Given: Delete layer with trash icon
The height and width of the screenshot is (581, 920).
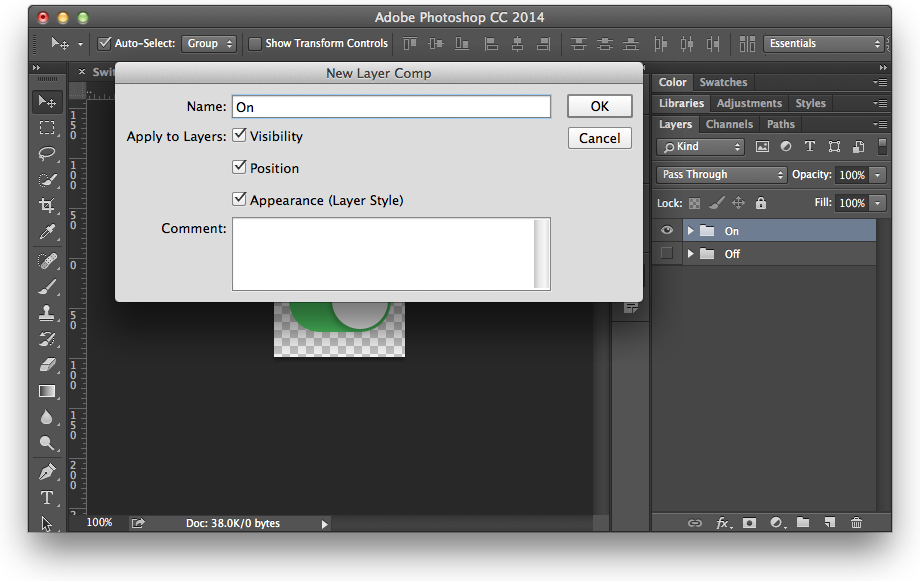Looking at the screenshot, I should point(856,522).
